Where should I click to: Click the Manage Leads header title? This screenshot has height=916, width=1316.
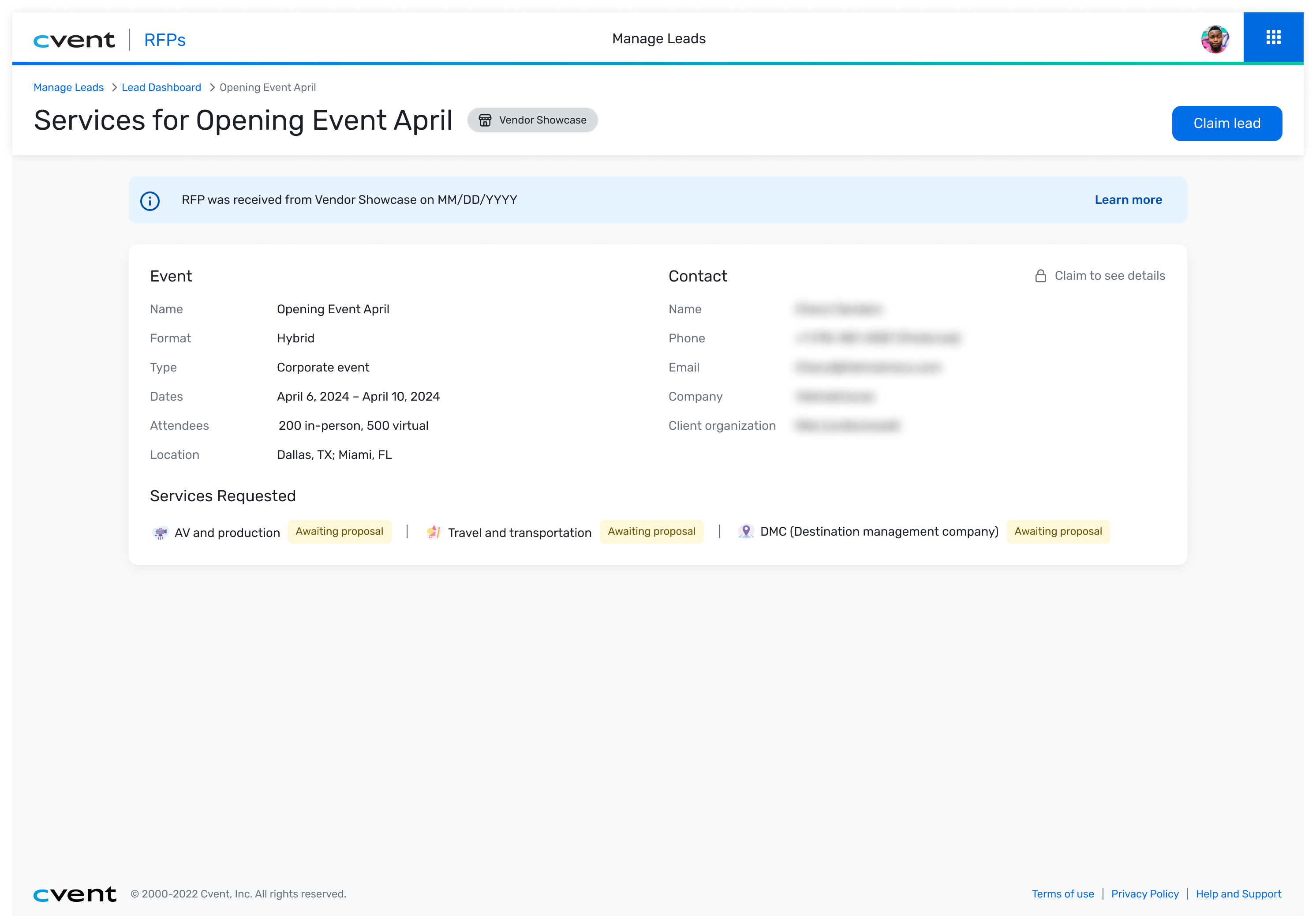(x=658, y=38)
